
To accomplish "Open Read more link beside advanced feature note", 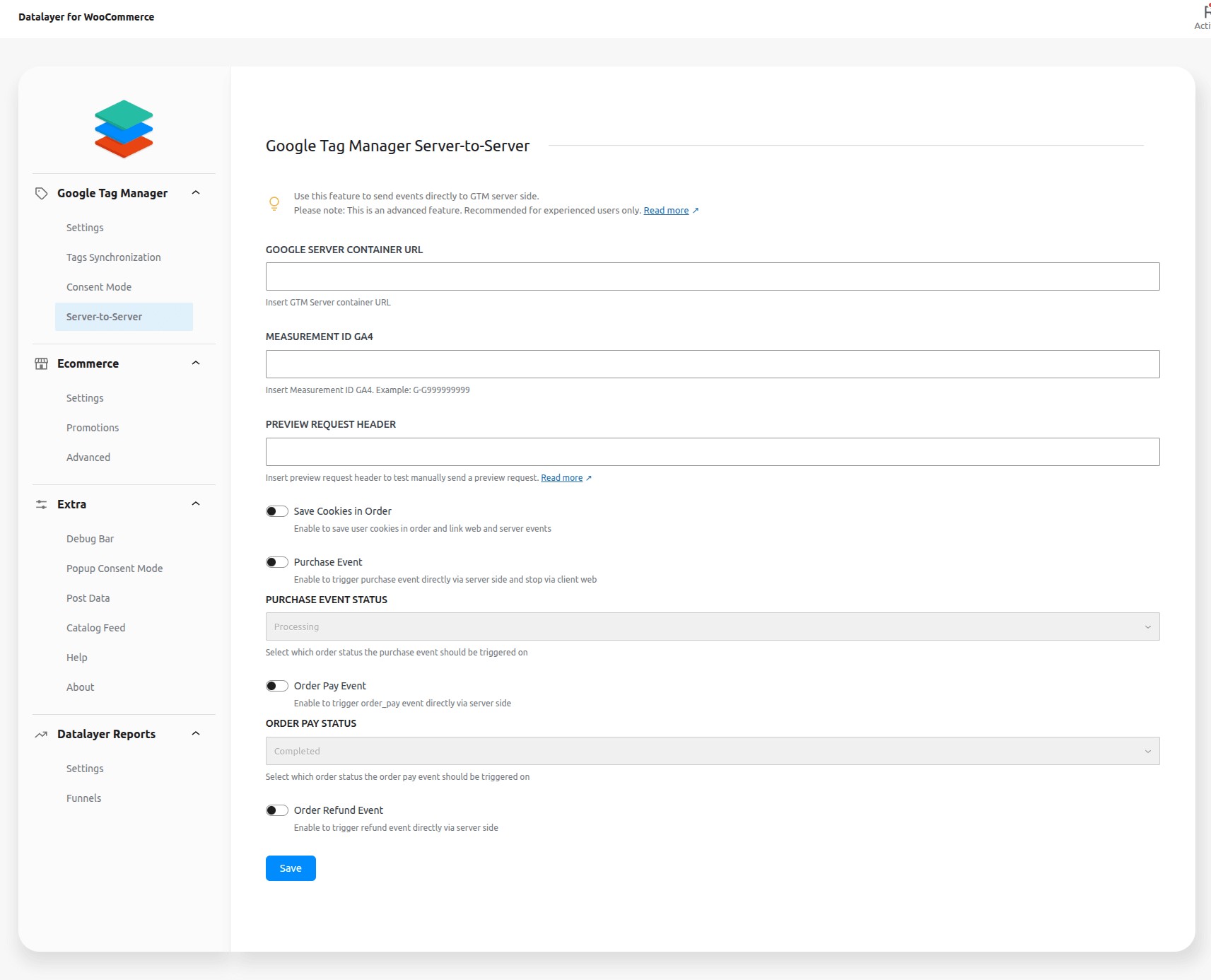I will coord(666,211).
